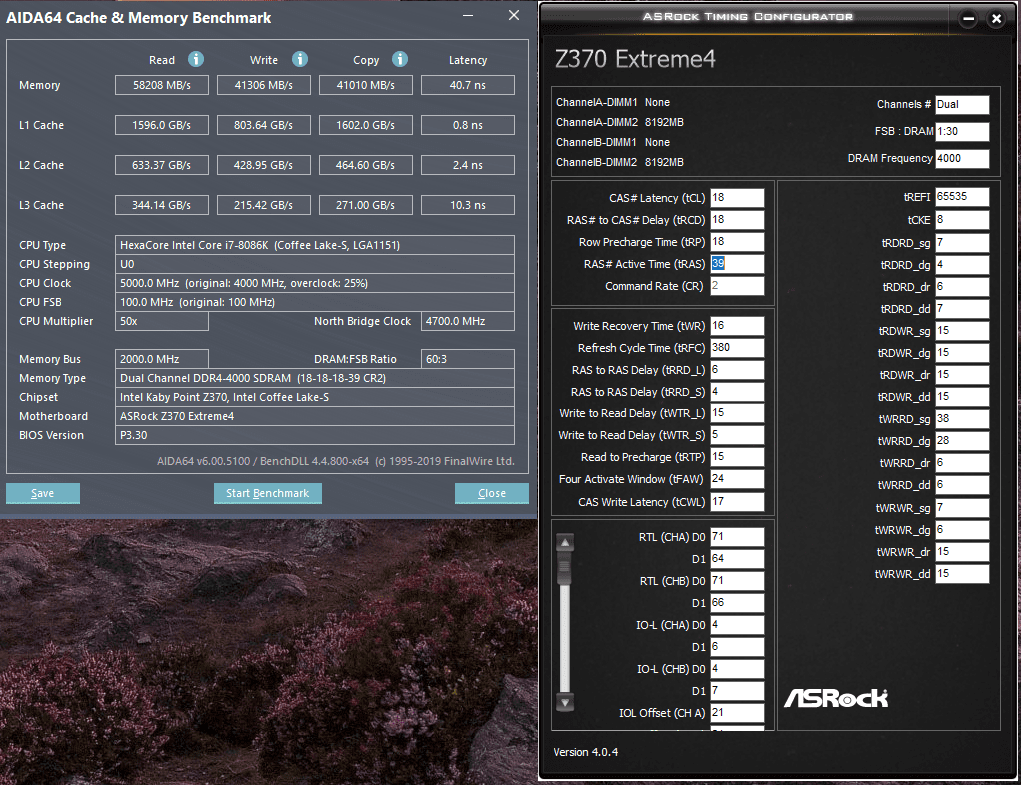Click the ASRock logo
Viewport: 1021px width, 785px height.
836,698
